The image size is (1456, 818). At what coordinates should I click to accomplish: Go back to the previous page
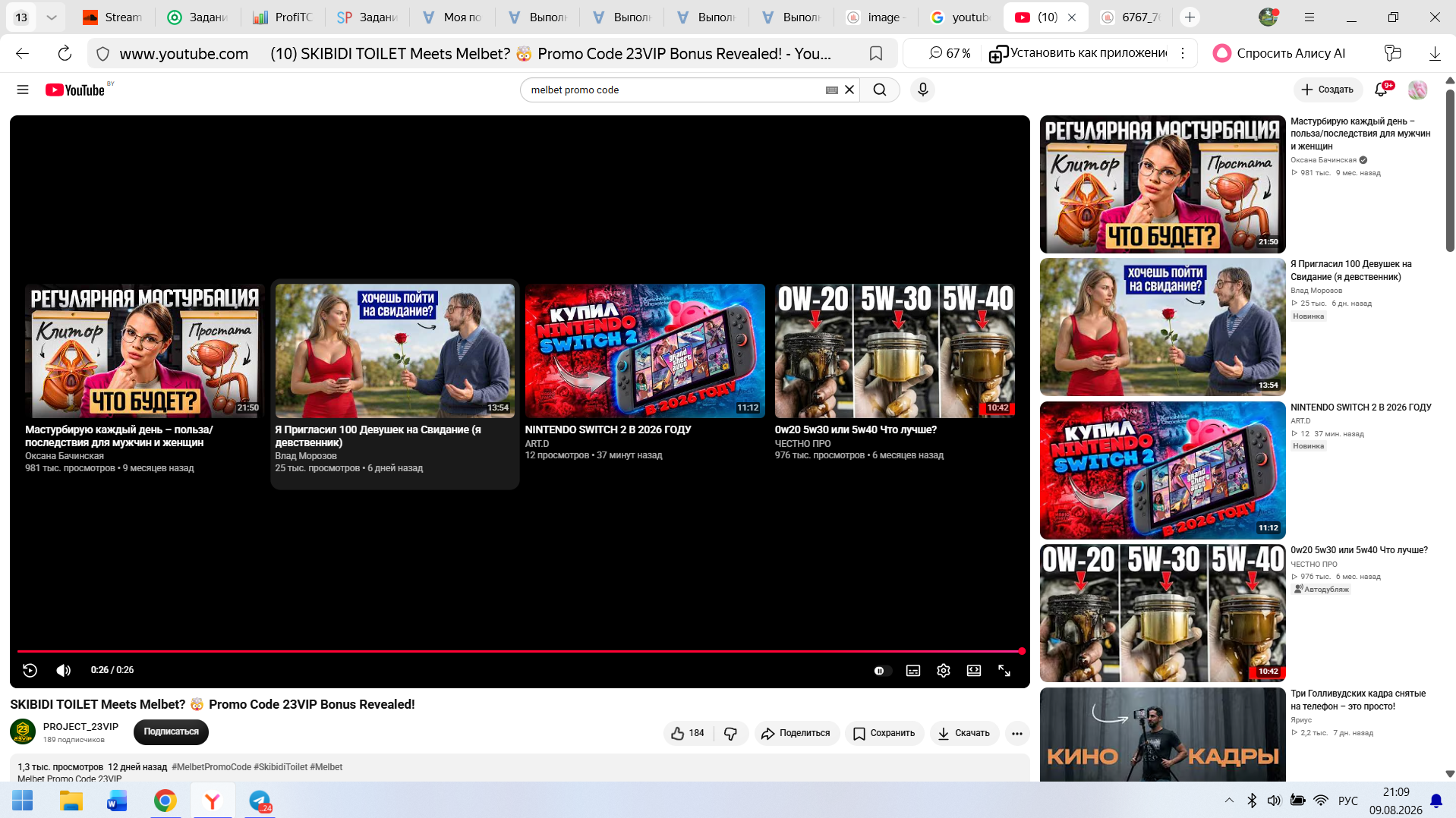[23, 53]
